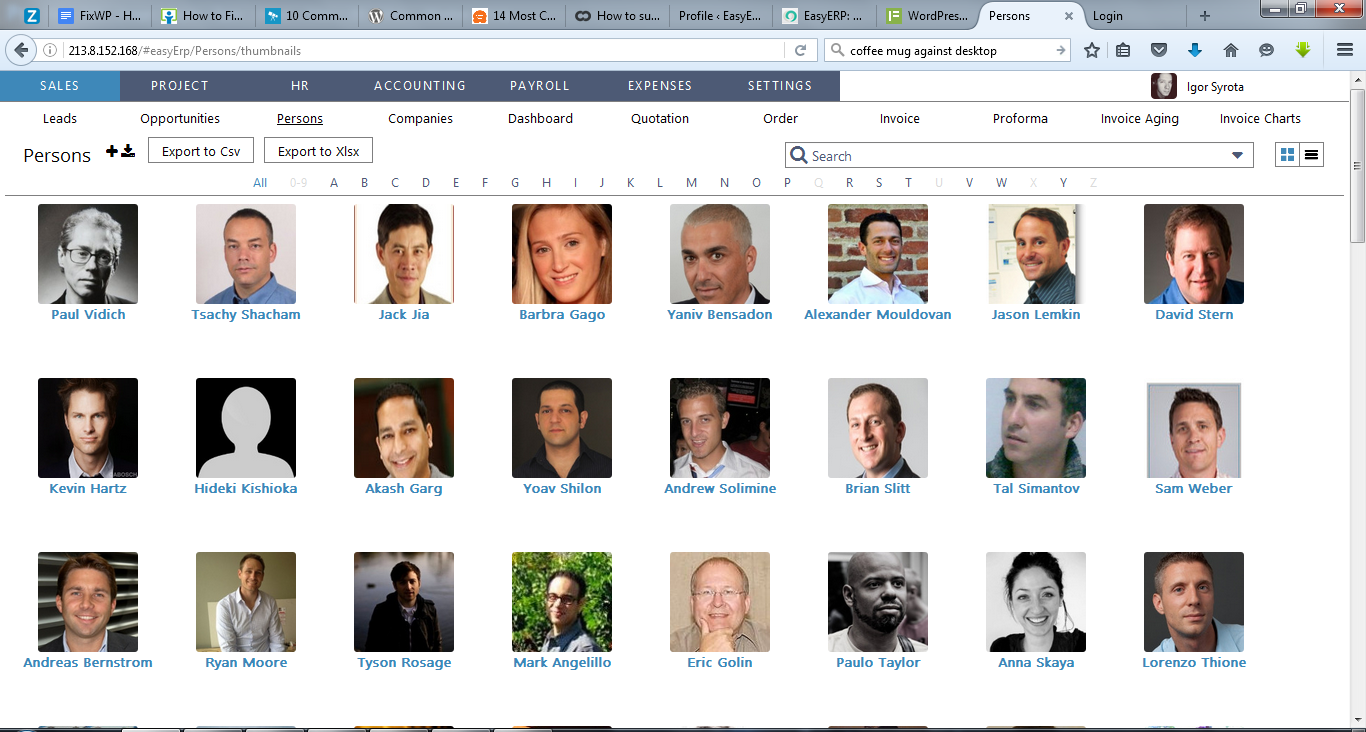Click the smiley face toolbar icon
The height and width of the screenshot is (732, 1366).
(1266, 50)
